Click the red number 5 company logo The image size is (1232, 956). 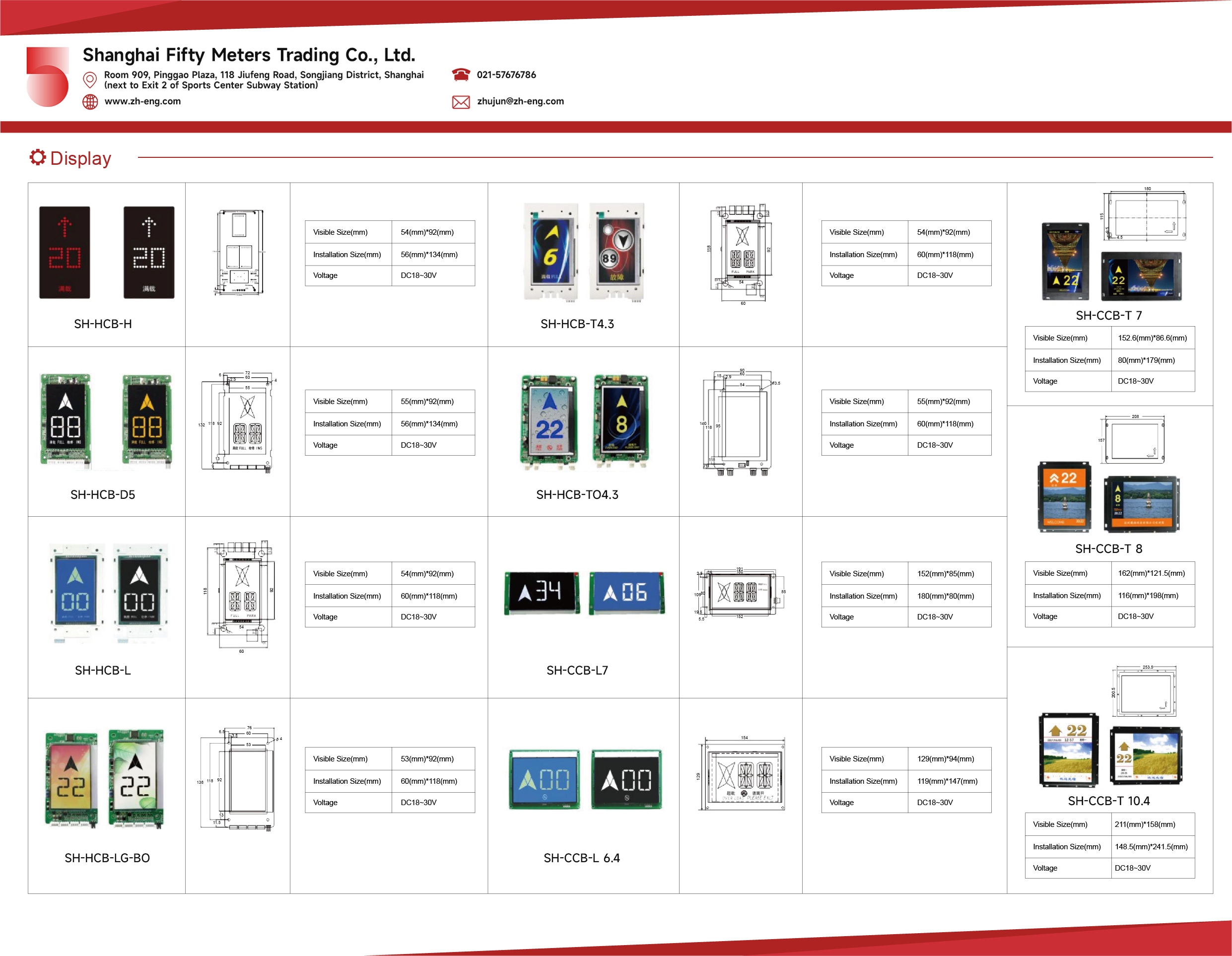click(47, 77)
